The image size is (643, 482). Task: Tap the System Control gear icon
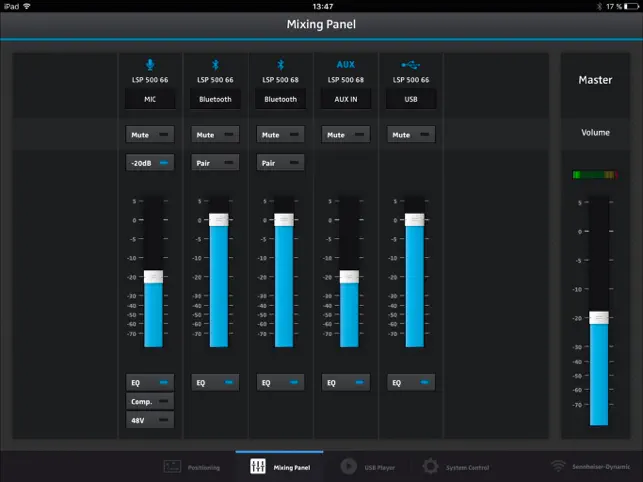pyautogui.click(x=431, y=466)
